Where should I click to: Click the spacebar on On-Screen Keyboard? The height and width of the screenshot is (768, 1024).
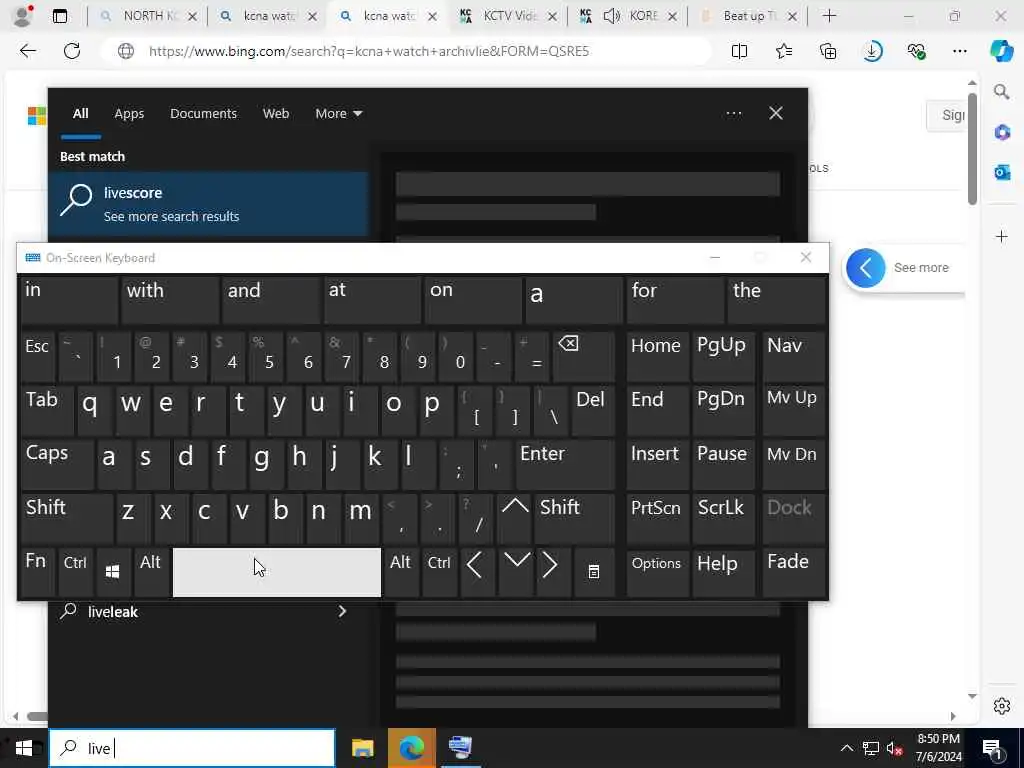[277, 571]
